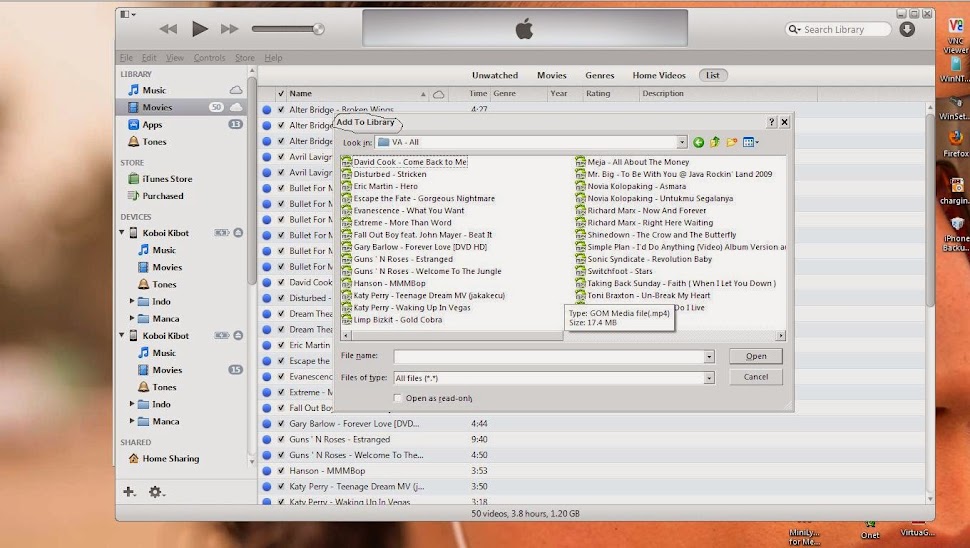Open the File menu
This screenshot has width=970, height=548.
[126, 58]
